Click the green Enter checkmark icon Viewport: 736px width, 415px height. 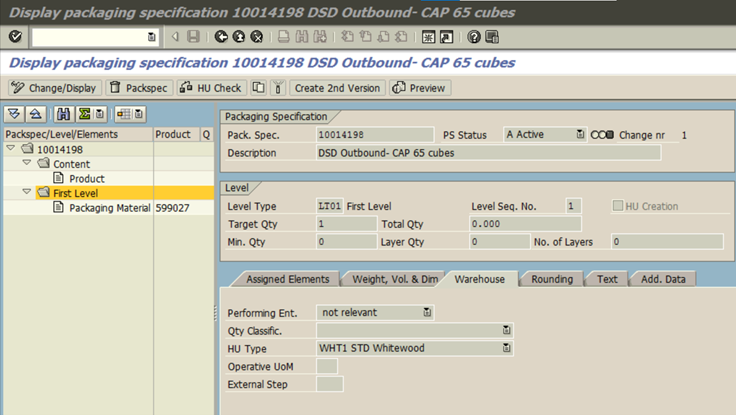15,37
